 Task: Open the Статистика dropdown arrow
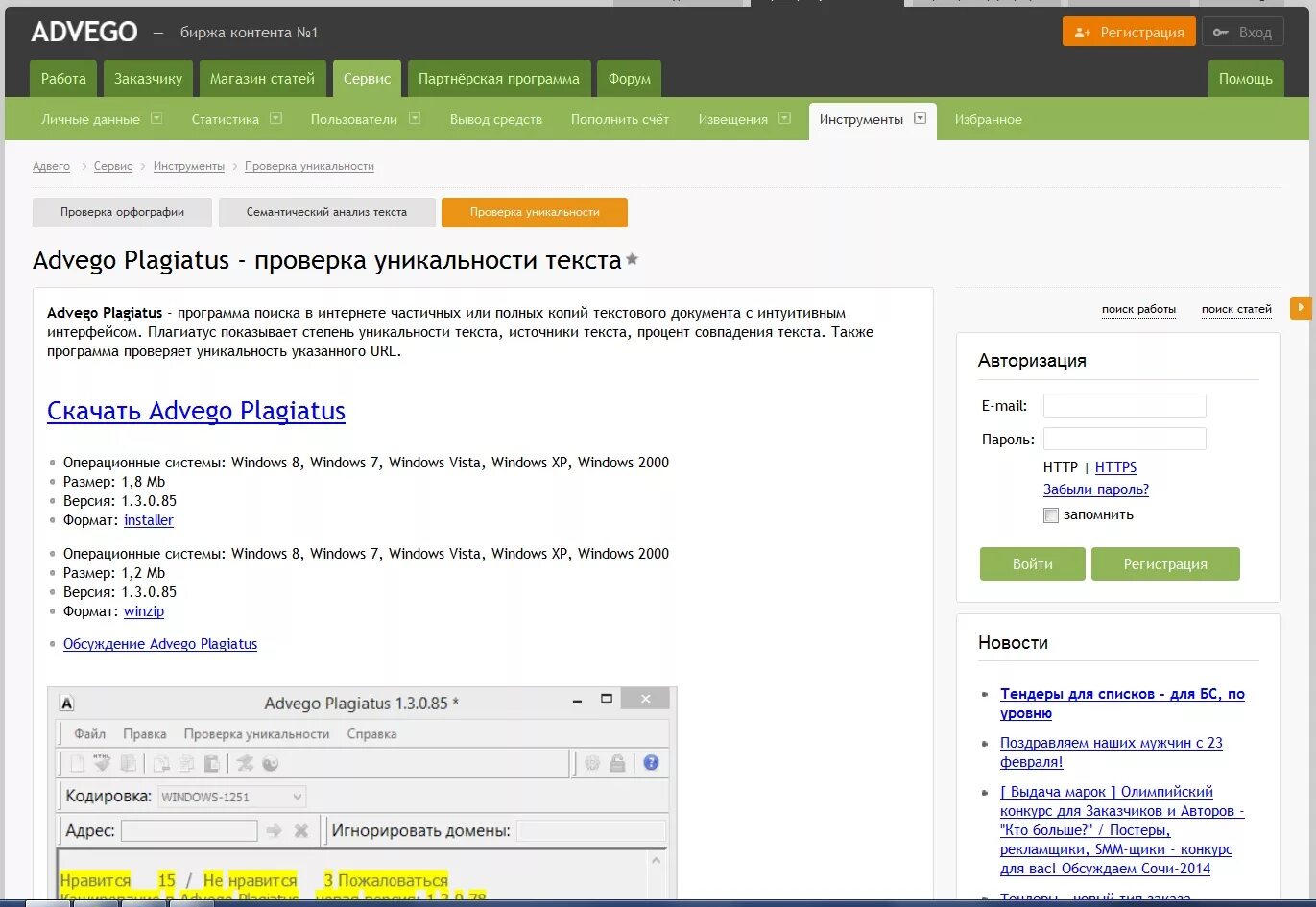pyautogui.click(x=275, y=118)
